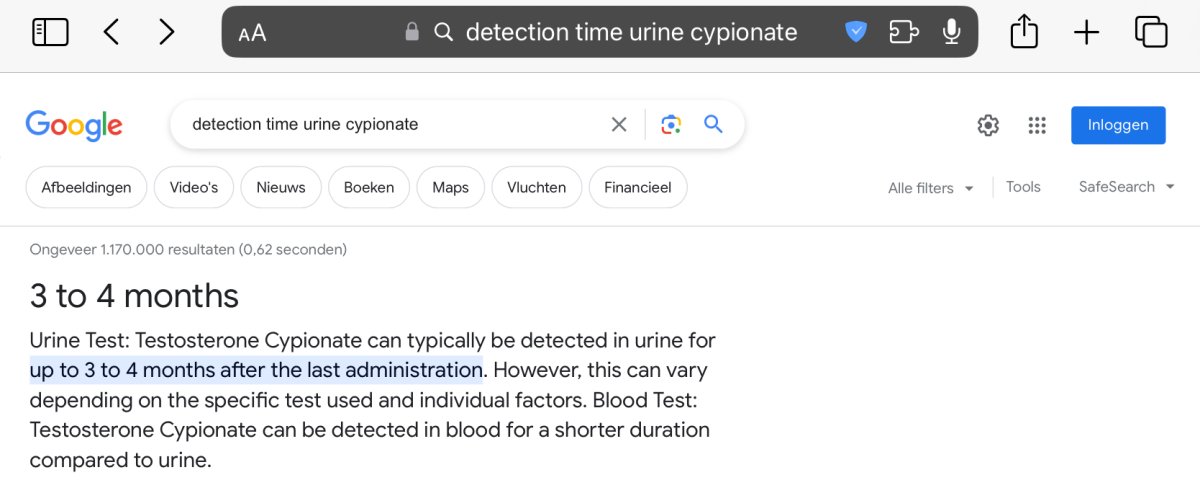Screen dimensions: 1200x488
Task: Switch to the Afbeeldingen tab
Action: (x=86, y=187)
